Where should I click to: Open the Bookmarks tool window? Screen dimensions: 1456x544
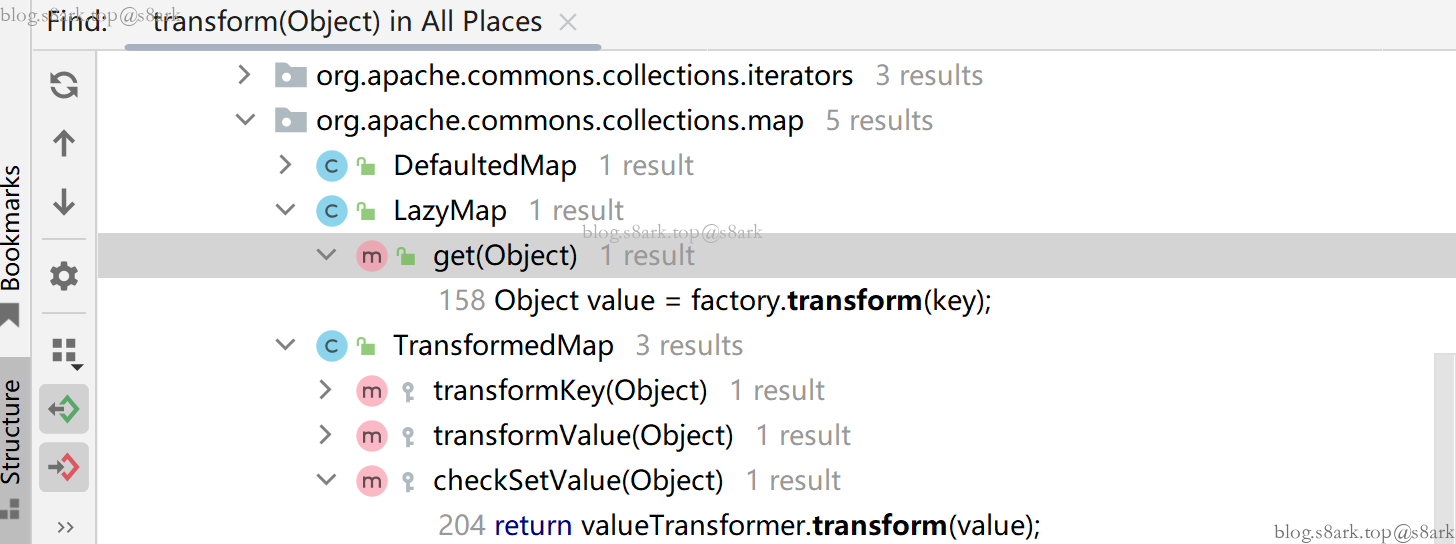coord(11,230)
